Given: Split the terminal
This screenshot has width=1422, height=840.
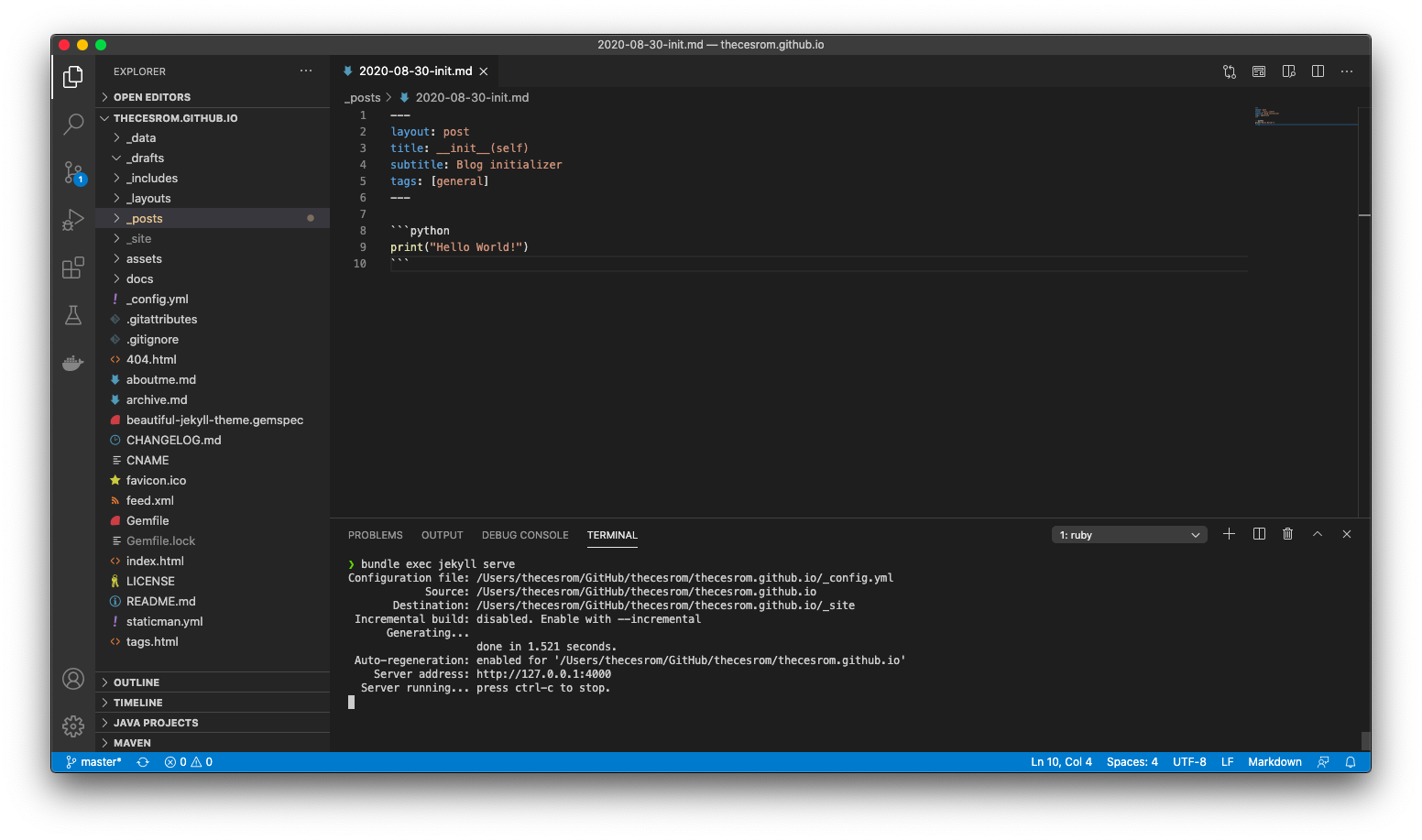Looking at the screenshot, I should [x=1259, y=534].
